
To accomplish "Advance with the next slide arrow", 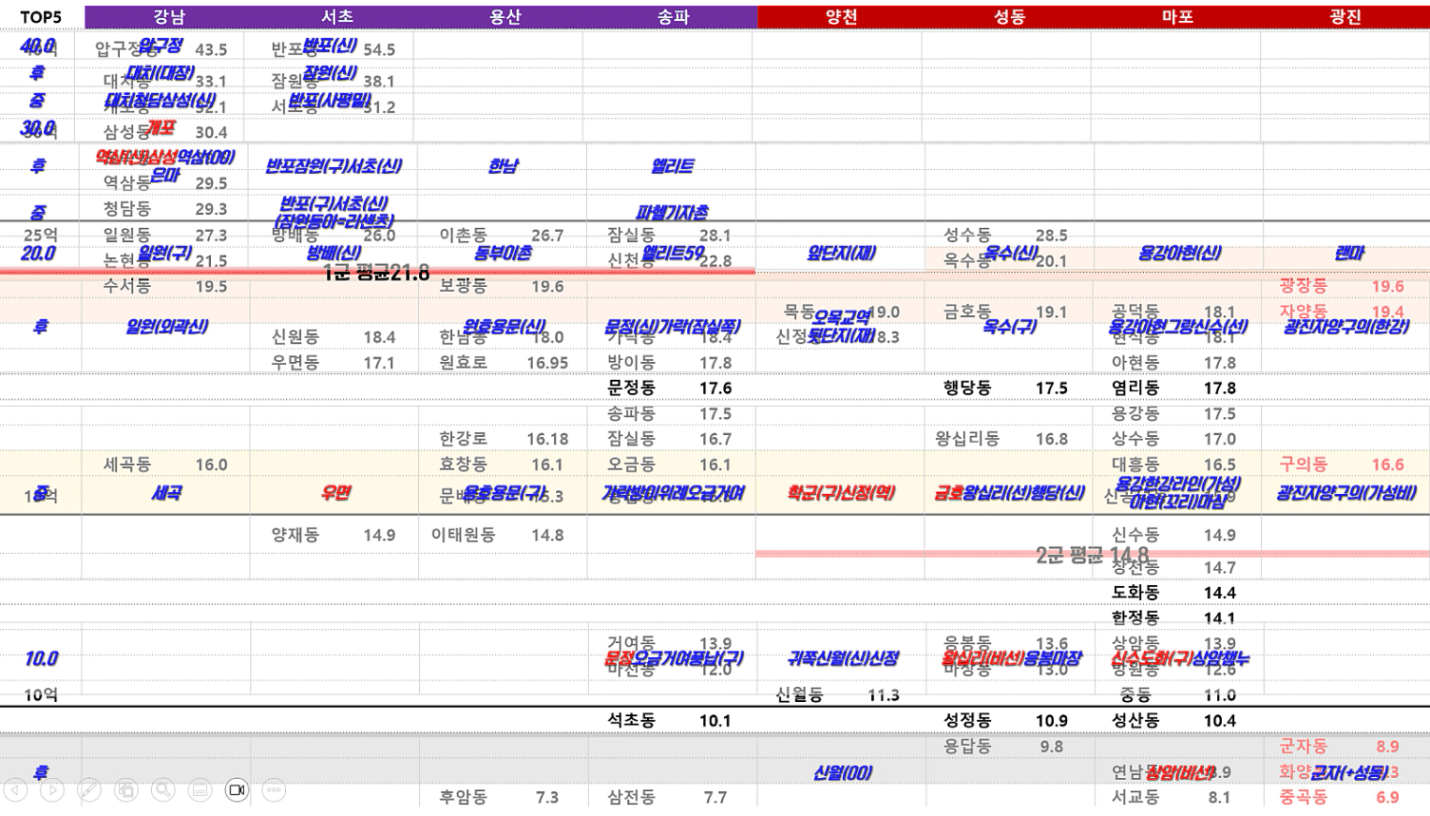I will pyautogui.click(x=52, y=790).
